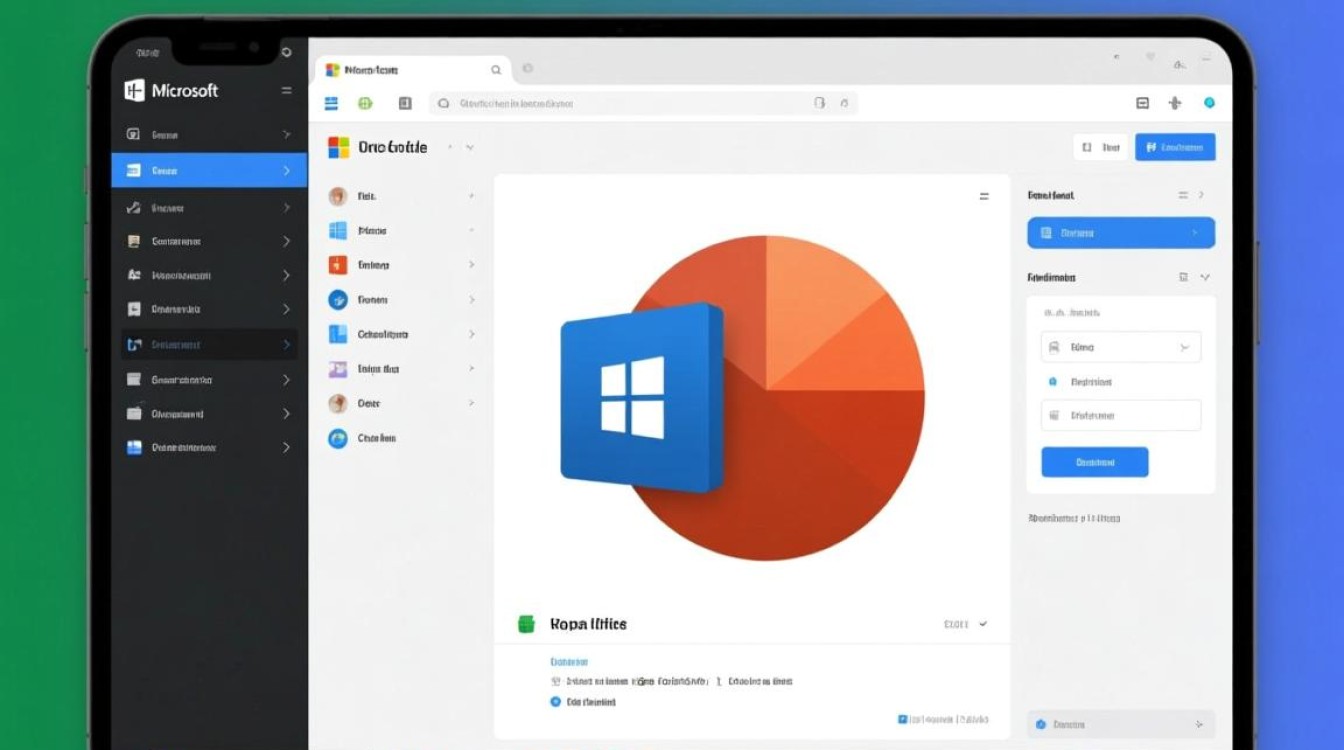Screen dimensions: 1344x750
Task: Open the first row under the Microsoft header
Action: pos(209,134)
